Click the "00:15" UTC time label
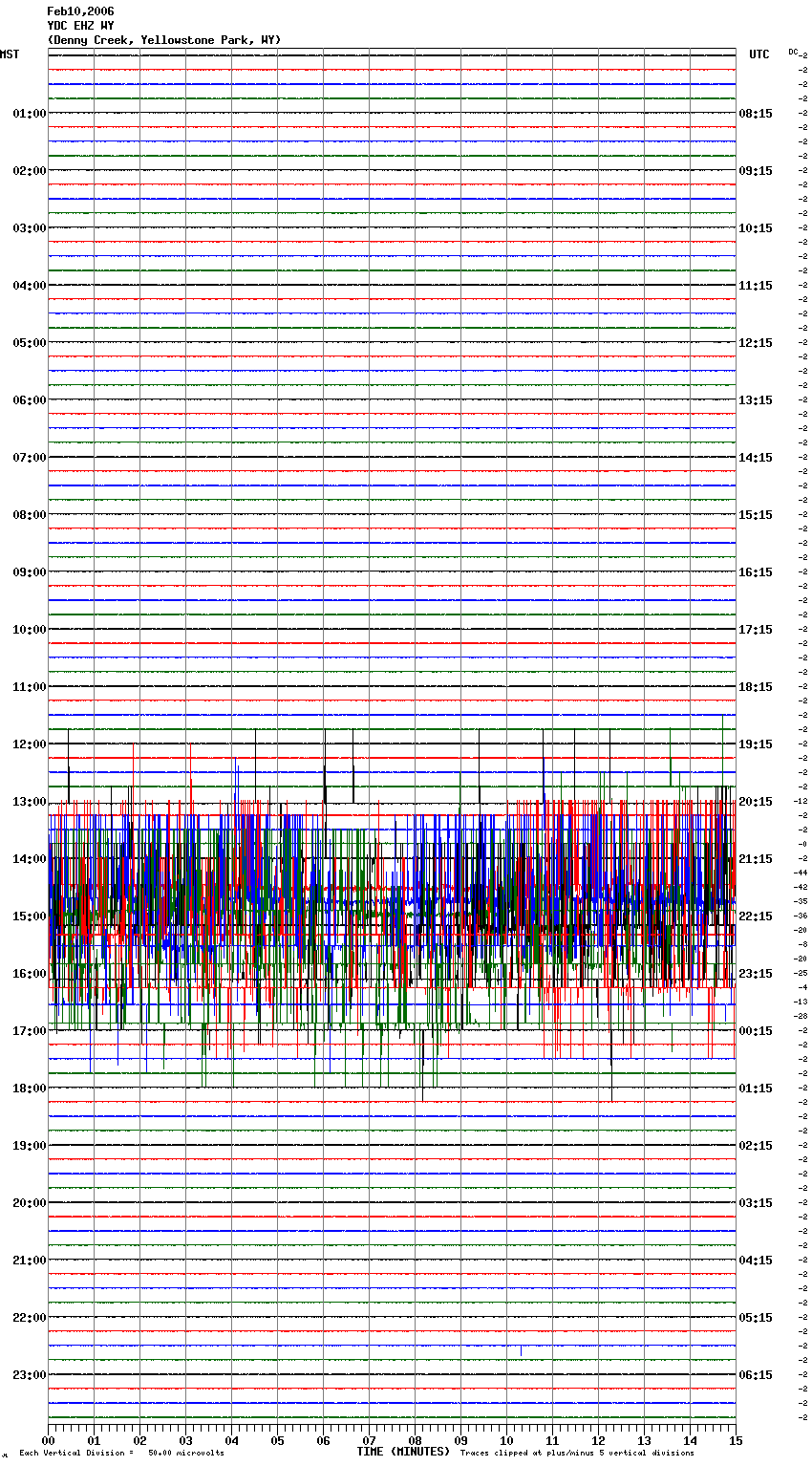This screenshot has width=812, height=1466. tap(756, 1031)
